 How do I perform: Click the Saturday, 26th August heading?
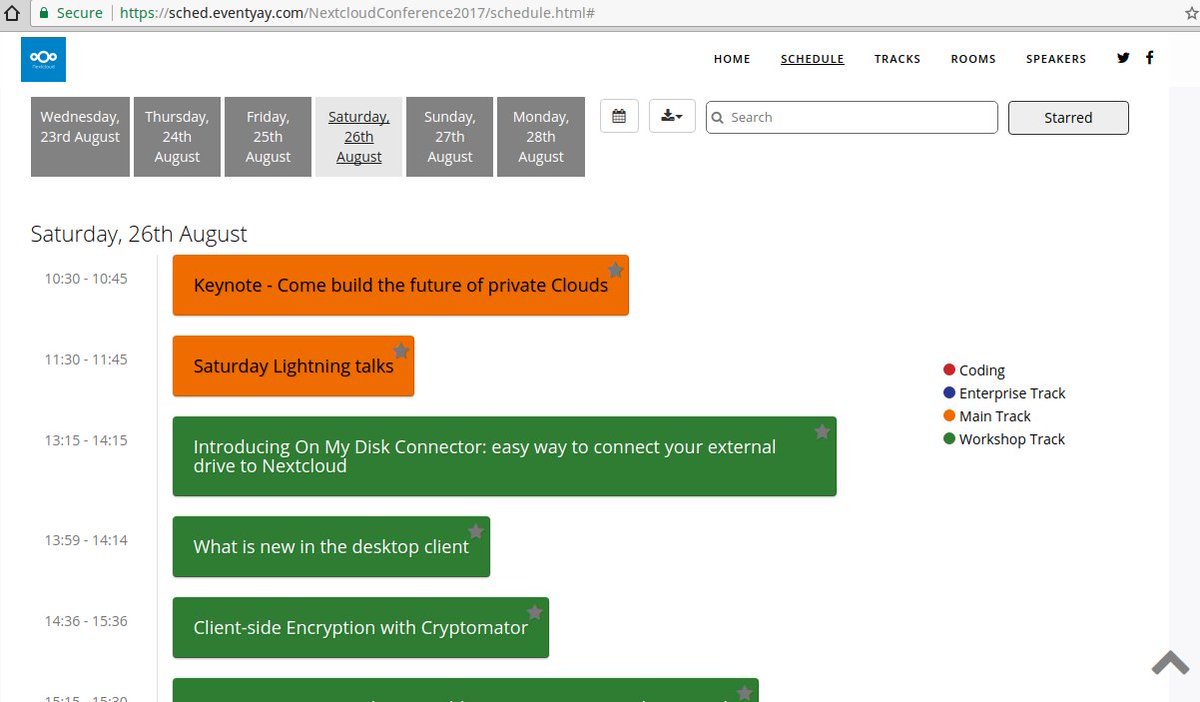tap(139, 234)
